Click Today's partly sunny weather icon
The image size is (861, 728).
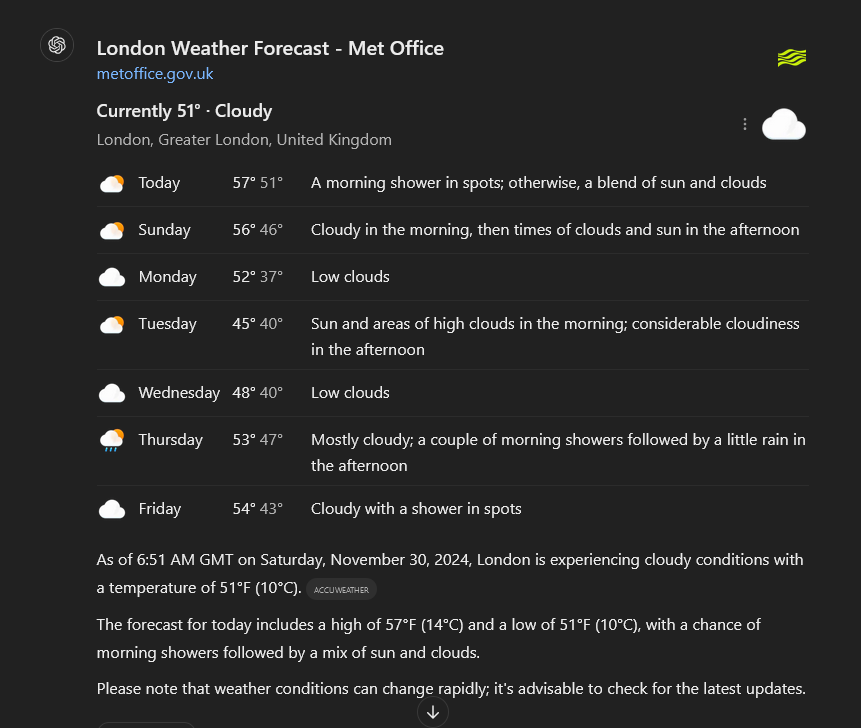(x=112, y=183)
